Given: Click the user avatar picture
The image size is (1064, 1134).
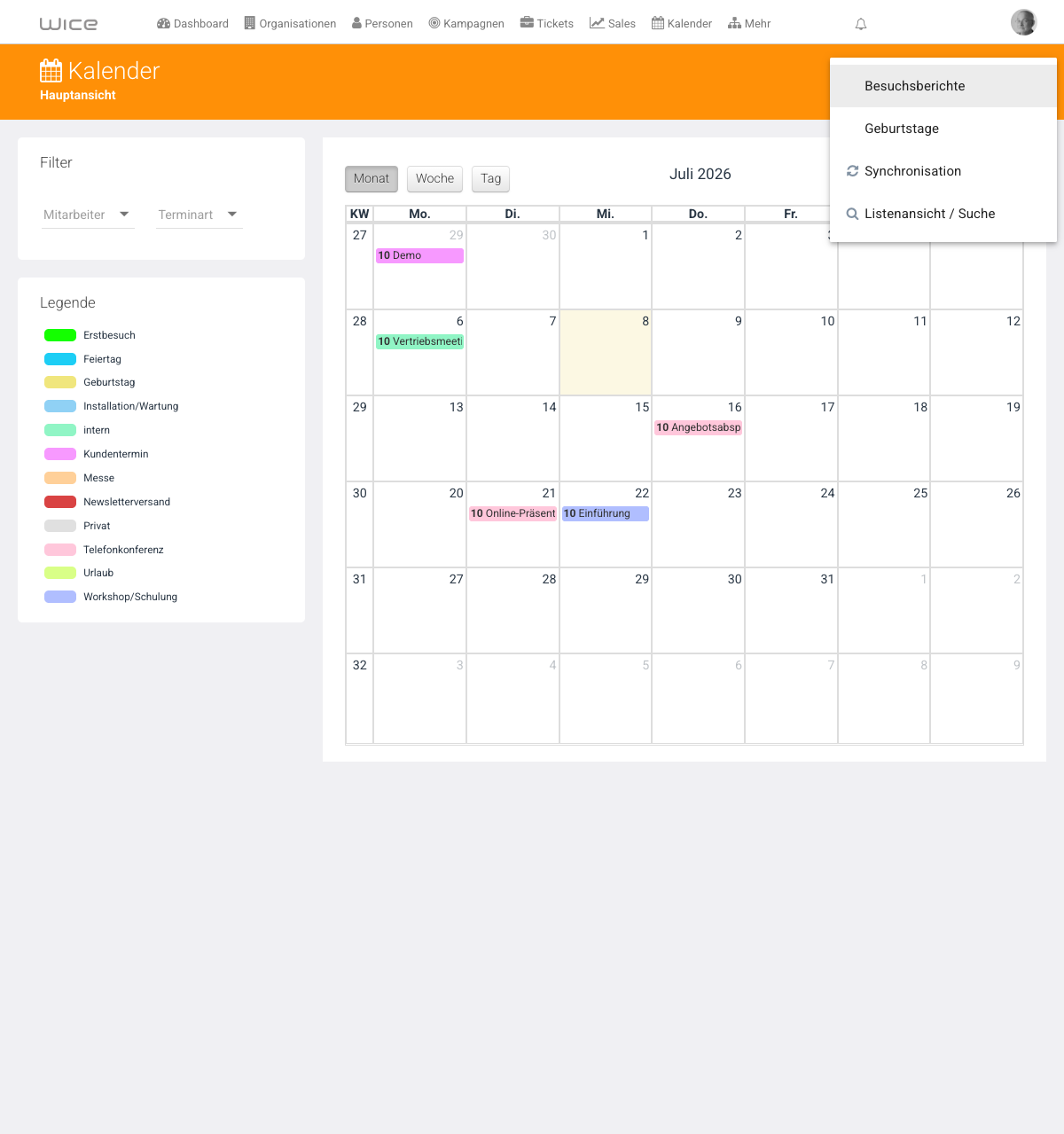Looking at the screenshot, I should coord(1024,22).
